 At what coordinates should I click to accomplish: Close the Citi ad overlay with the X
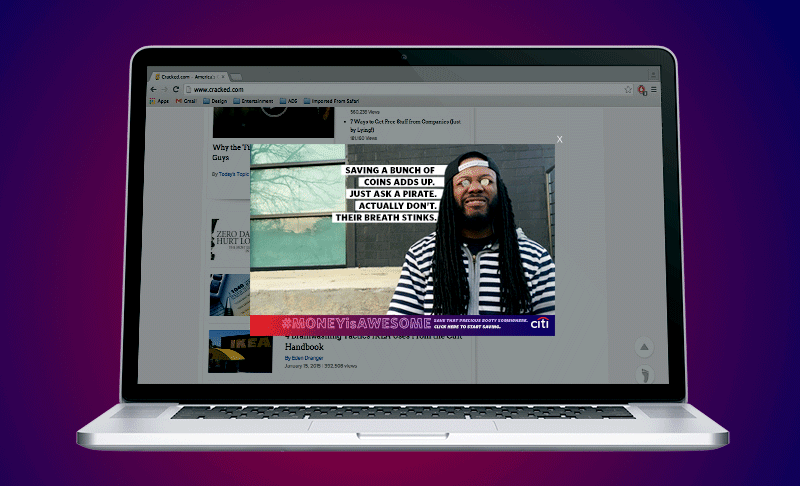560,139
